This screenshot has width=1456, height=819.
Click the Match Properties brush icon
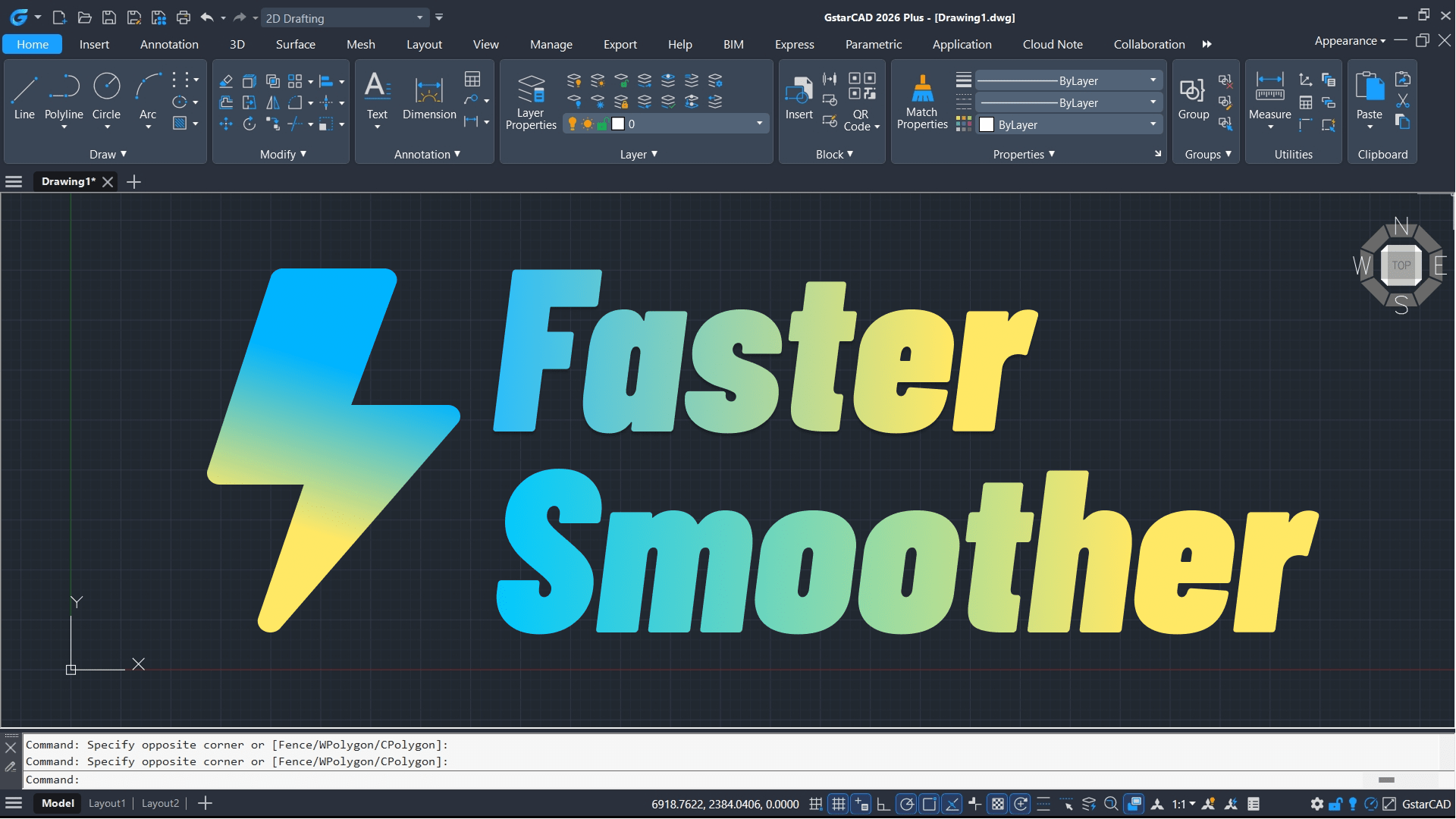(x=922, y=89)
